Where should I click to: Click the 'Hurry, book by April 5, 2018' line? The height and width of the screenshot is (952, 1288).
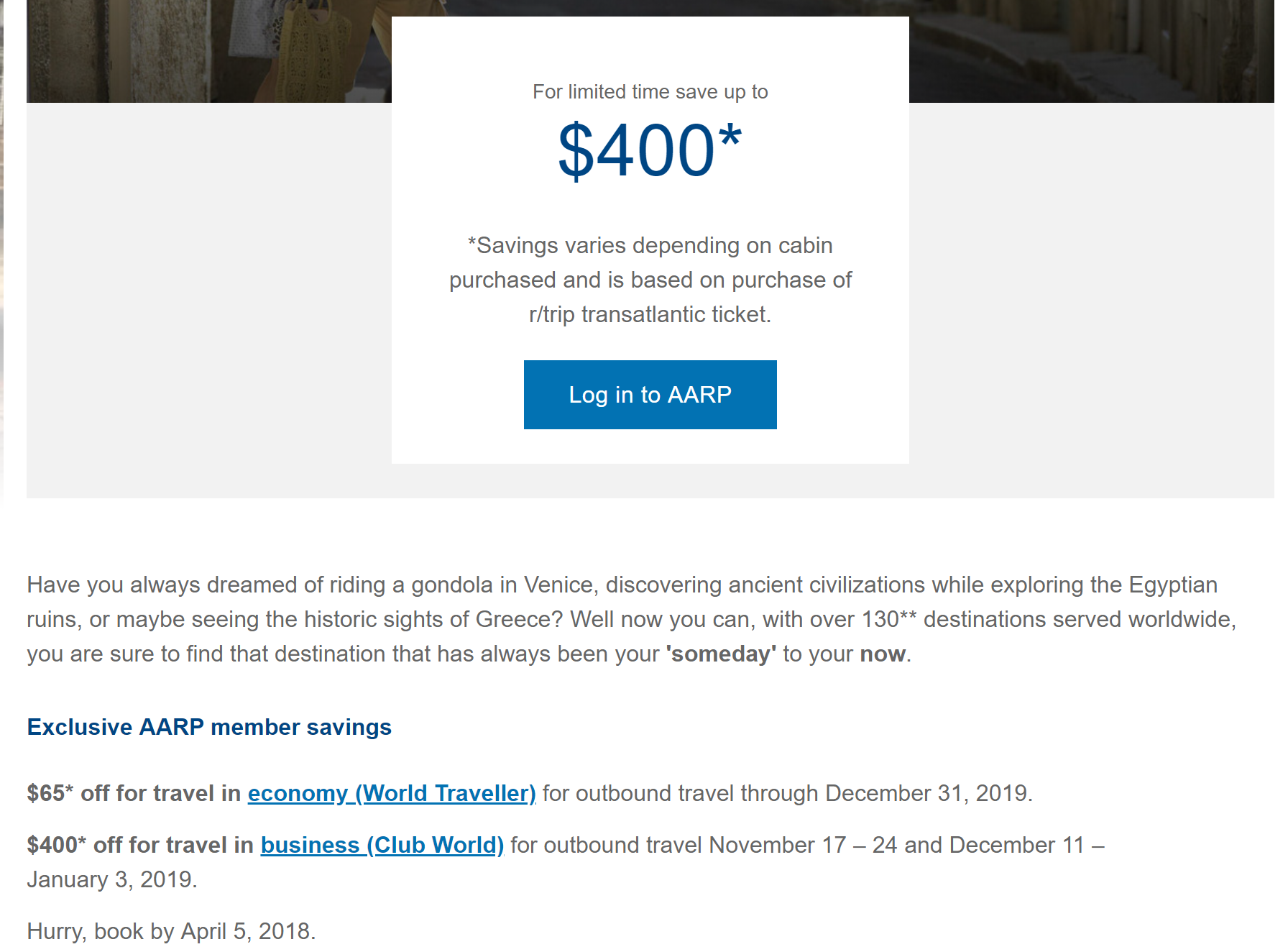click(x=171, y=931)
